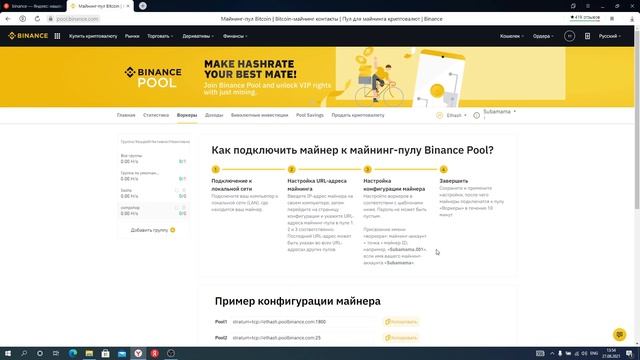Expand the Кошелек dropdown
Screen dimensions: 640x360
coord(512,36)
